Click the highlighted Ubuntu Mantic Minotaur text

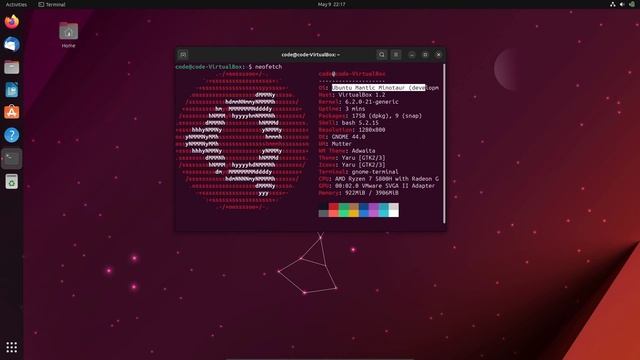point(378,88)
